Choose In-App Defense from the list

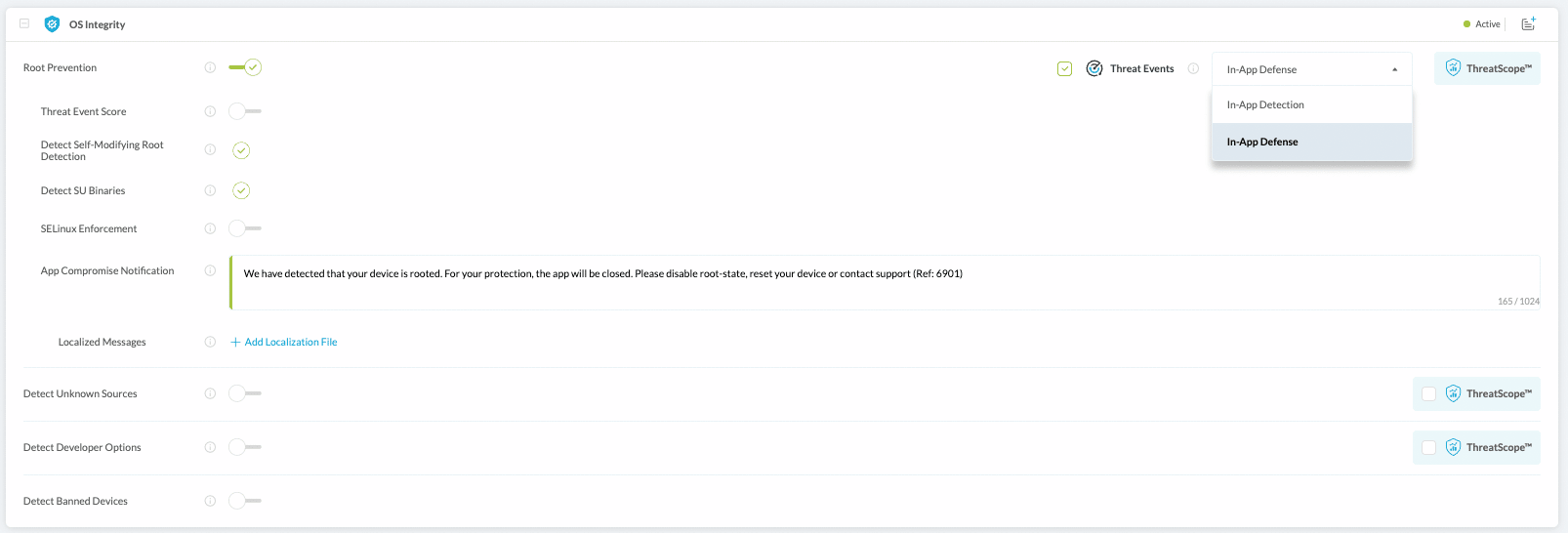pyautogui.click(x=1262, y=142)
